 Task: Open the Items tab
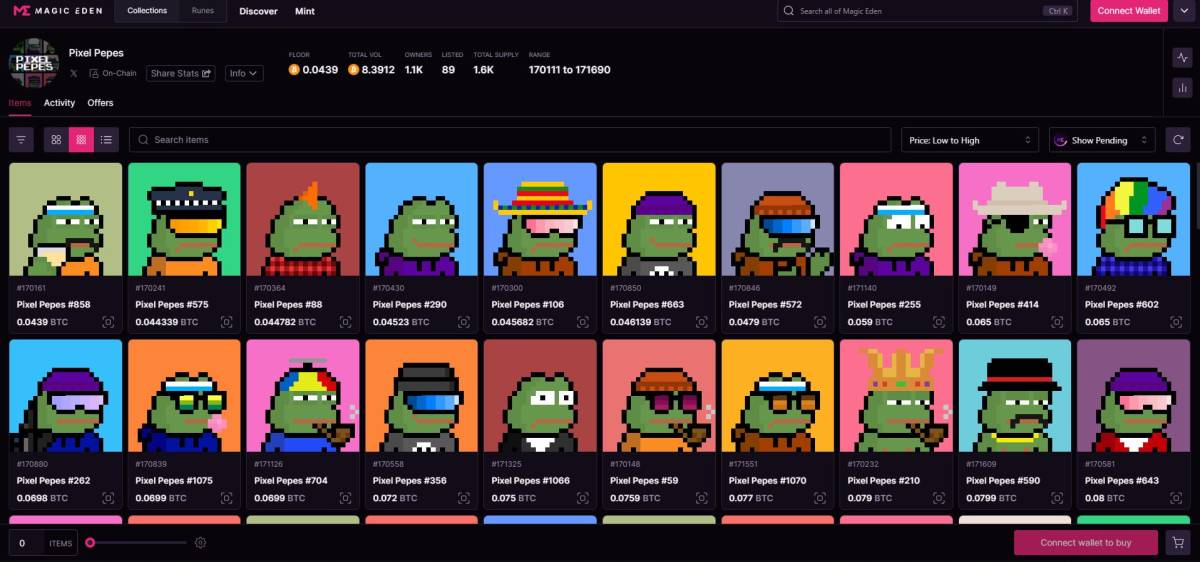[x=20, y=103]
